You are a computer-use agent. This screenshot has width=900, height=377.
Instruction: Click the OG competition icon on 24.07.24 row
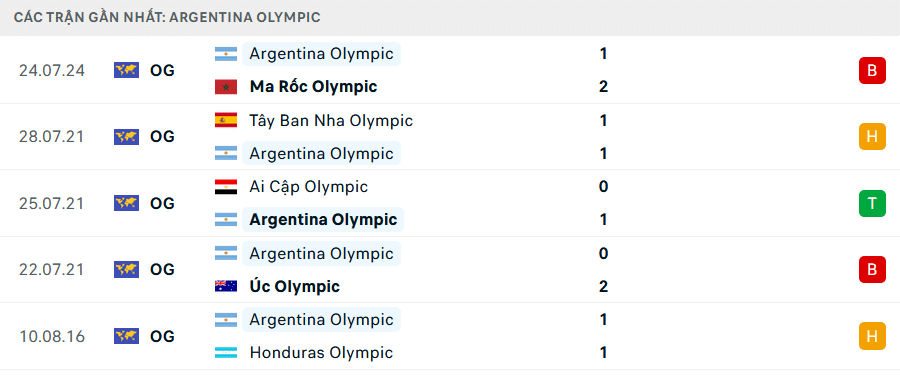(x=126, y=71)
